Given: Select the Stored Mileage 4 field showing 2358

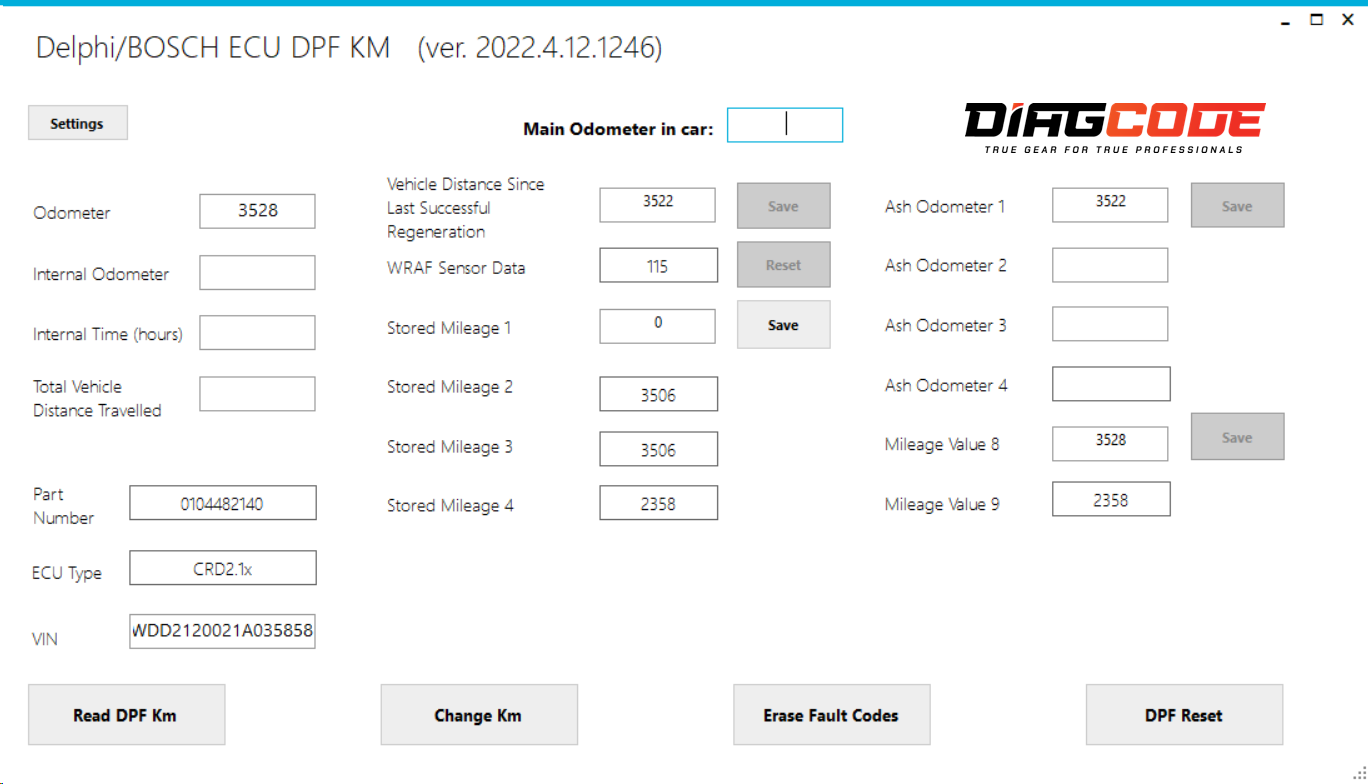Looking at the screenshot, I should (658, 502).
